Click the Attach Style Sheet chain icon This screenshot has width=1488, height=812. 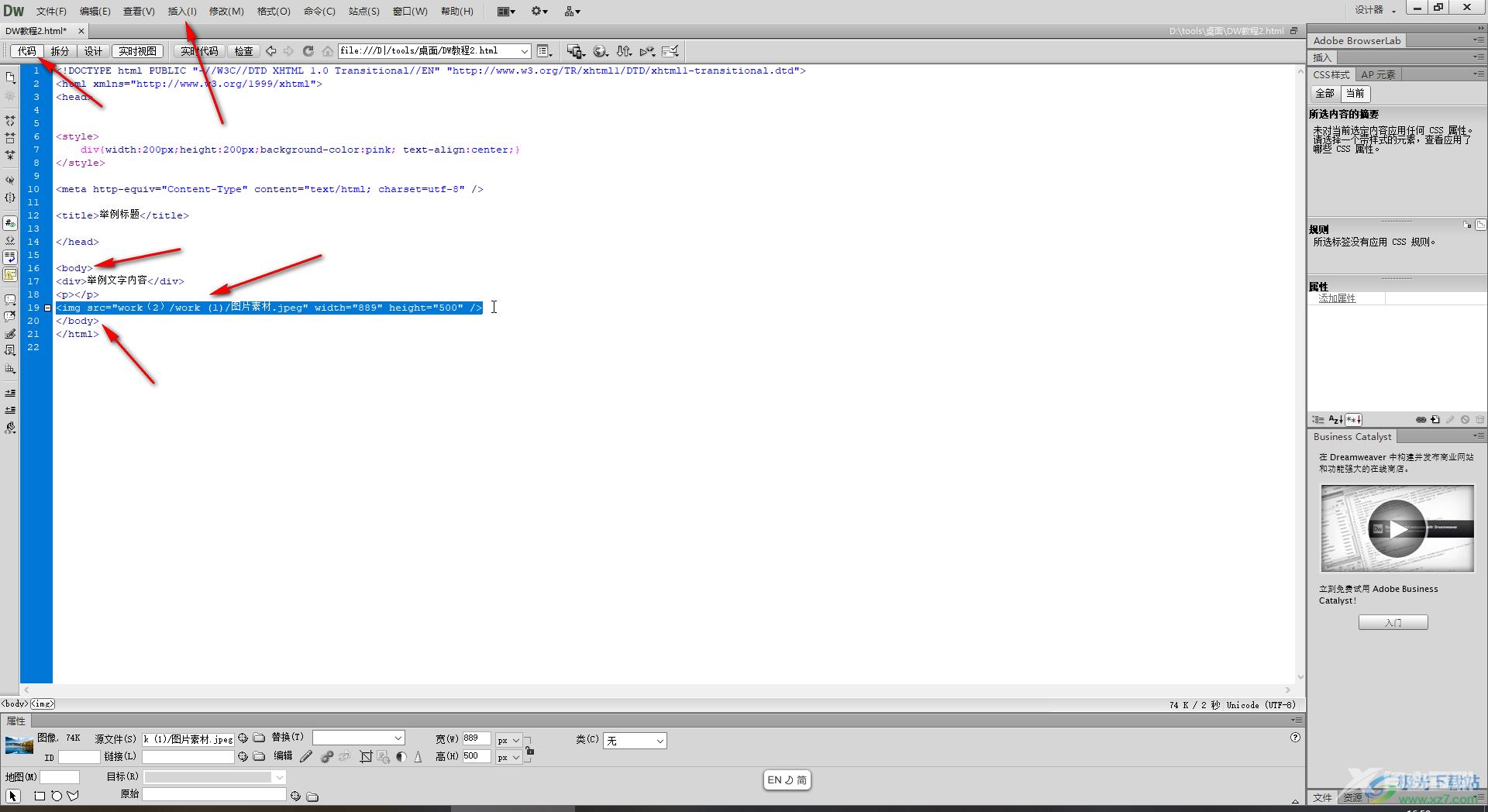click(x=1421, y=420)
